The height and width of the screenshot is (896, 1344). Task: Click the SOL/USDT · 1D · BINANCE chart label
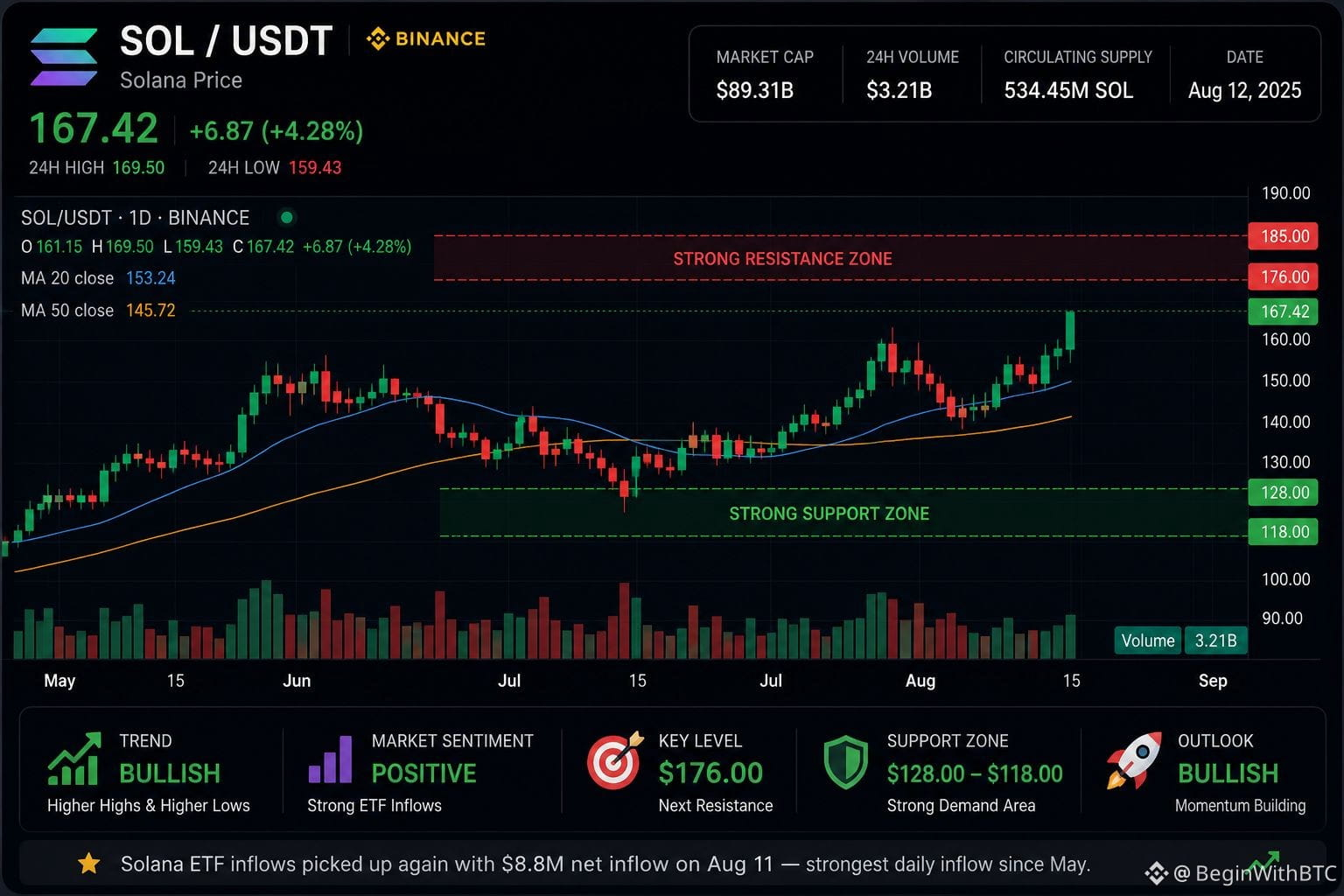[136, 218]
